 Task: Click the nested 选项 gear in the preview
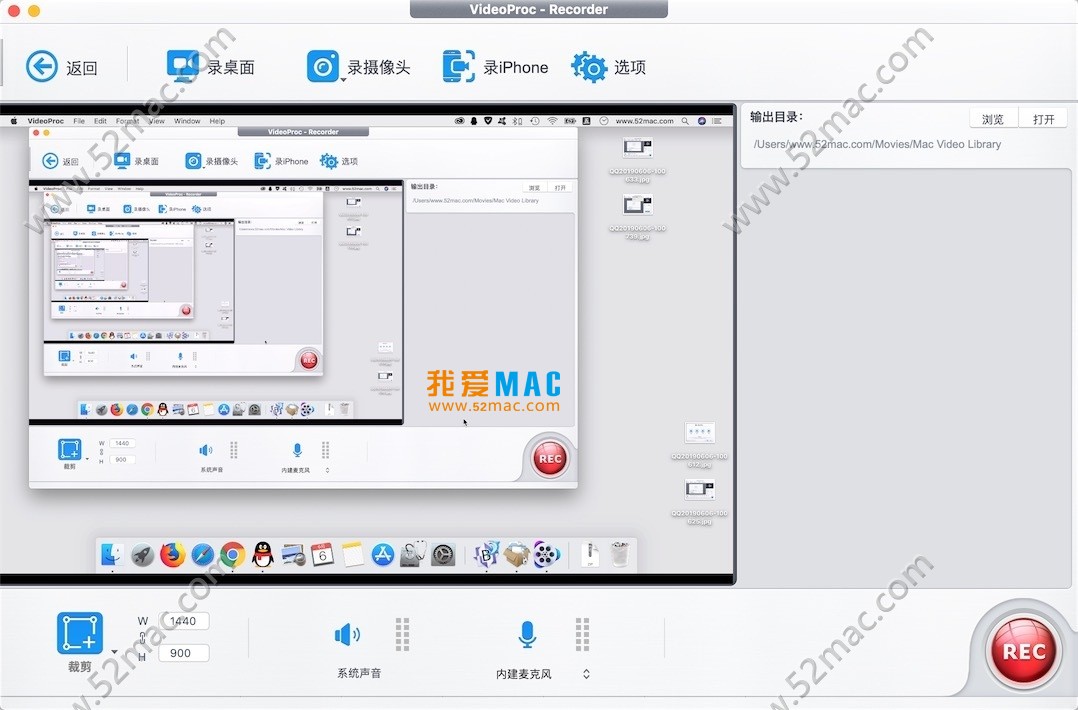coord(329,161)
